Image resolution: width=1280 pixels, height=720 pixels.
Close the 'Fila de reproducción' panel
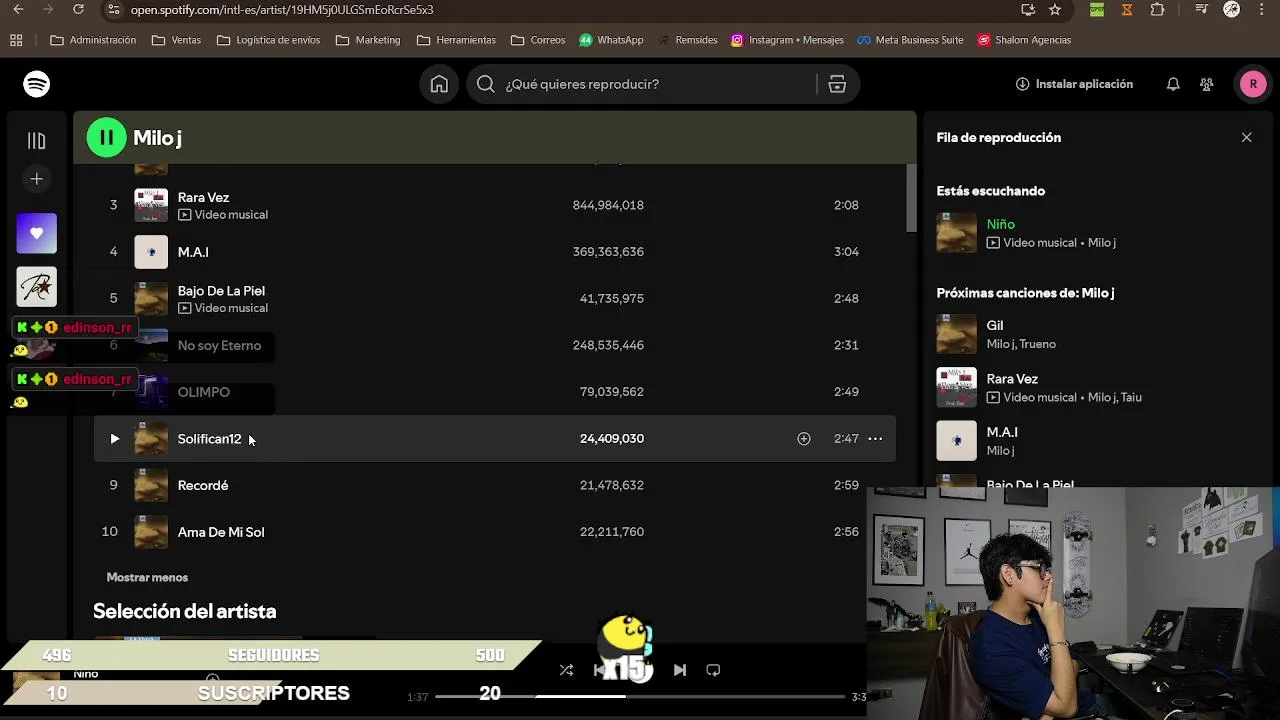click(1246, 138)
